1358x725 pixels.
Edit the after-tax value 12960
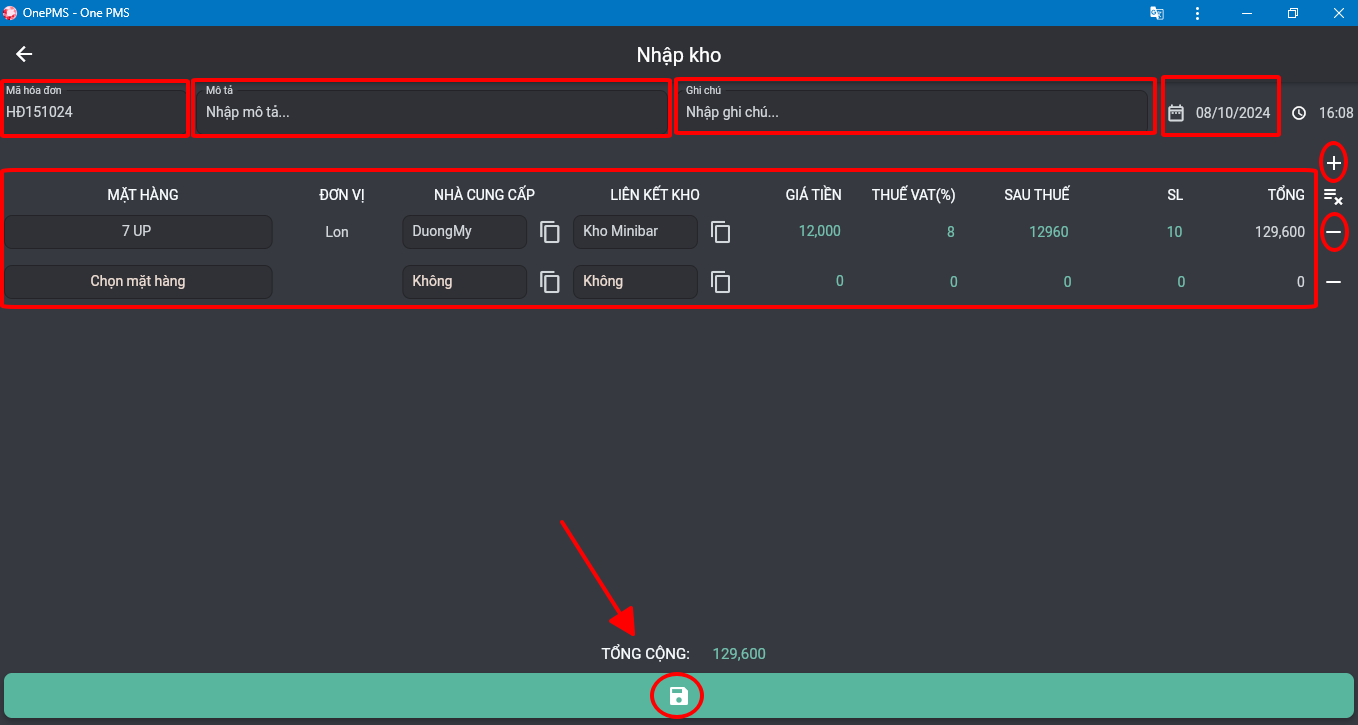pyautogui.click(x=1049, y=232)
